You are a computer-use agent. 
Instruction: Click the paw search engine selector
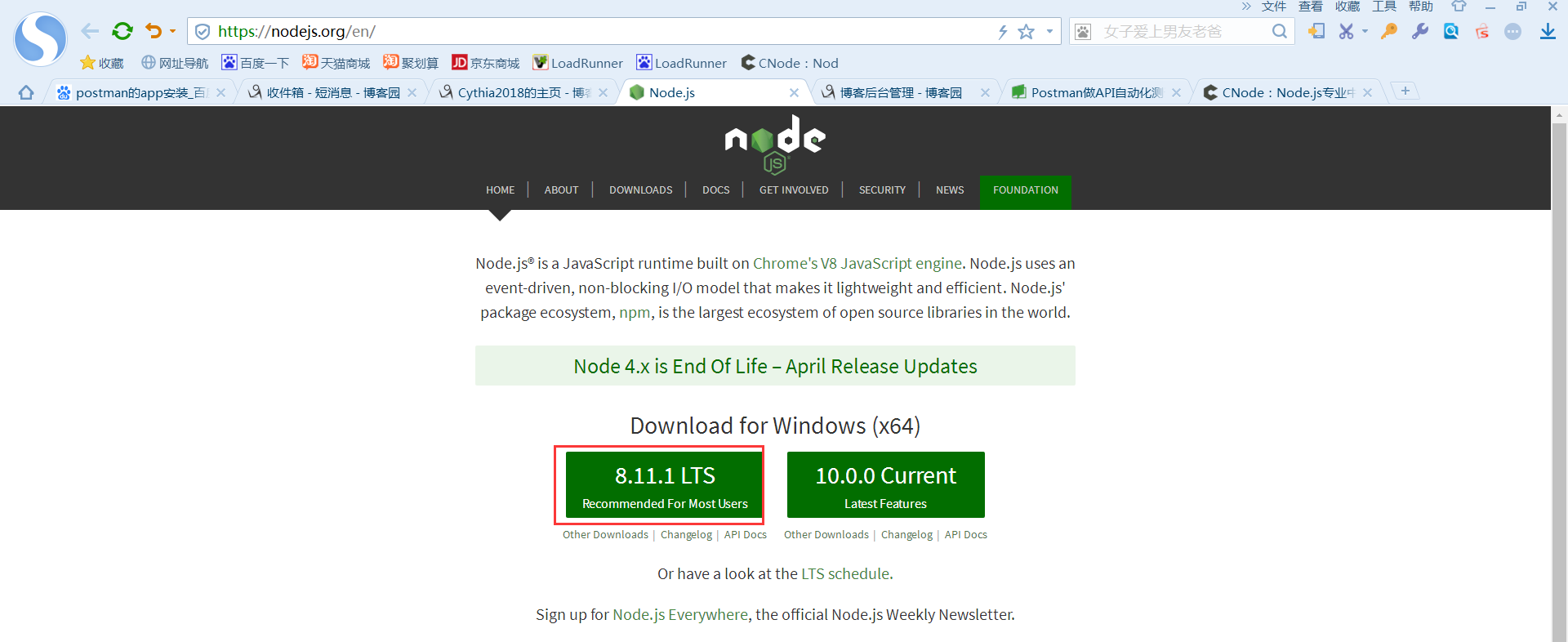1083,31
